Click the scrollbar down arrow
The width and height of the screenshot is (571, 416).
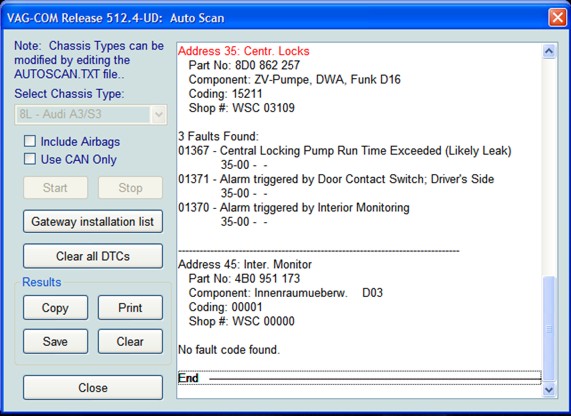click(549, 390)
